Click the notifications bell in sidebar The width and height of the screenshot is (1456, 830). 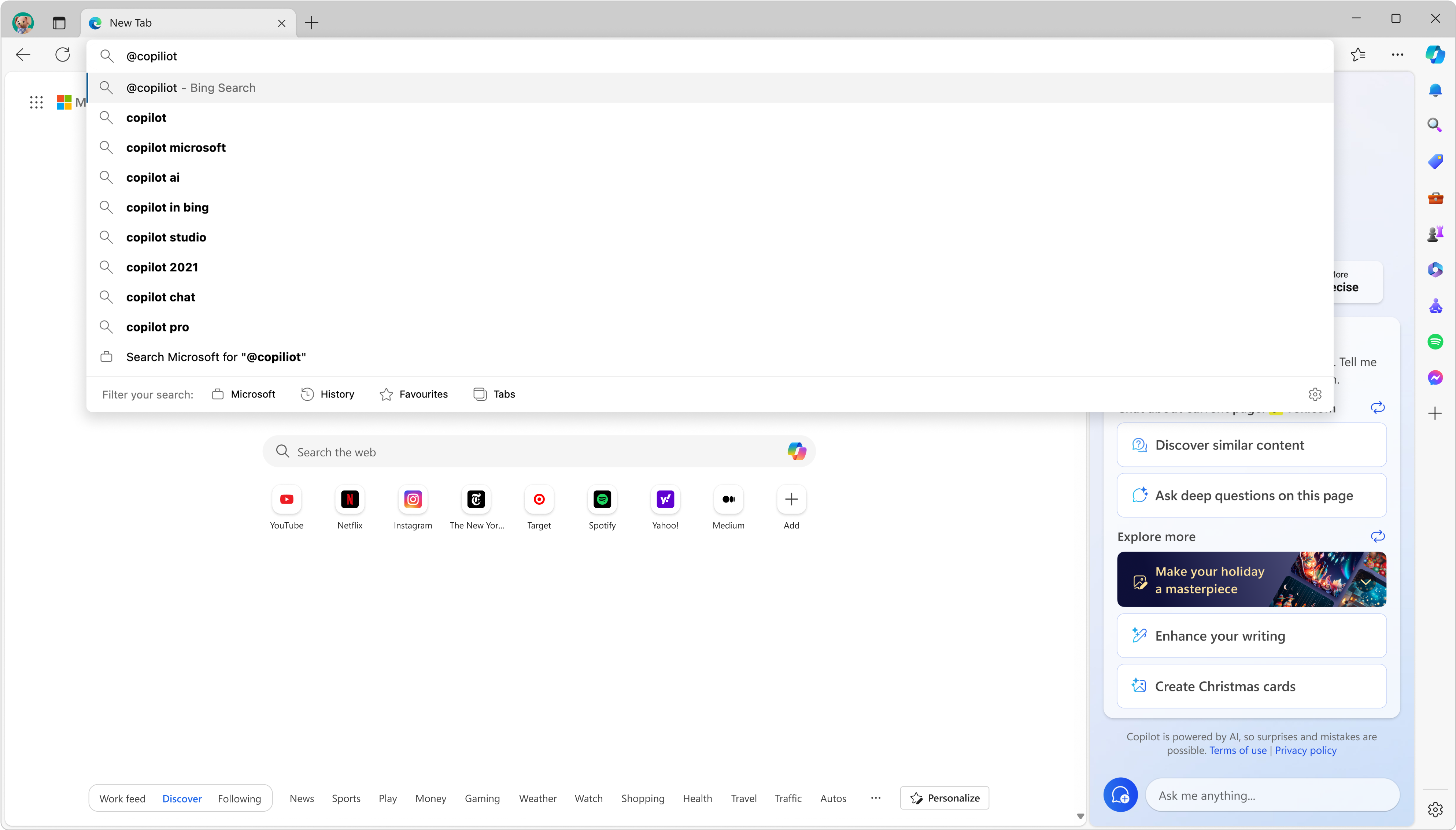click(1435, 90)
